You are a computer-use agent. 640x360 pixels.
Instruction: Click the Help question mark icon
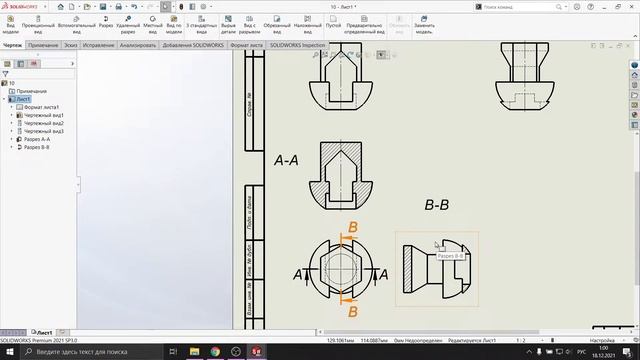click(x=591, y=7)
